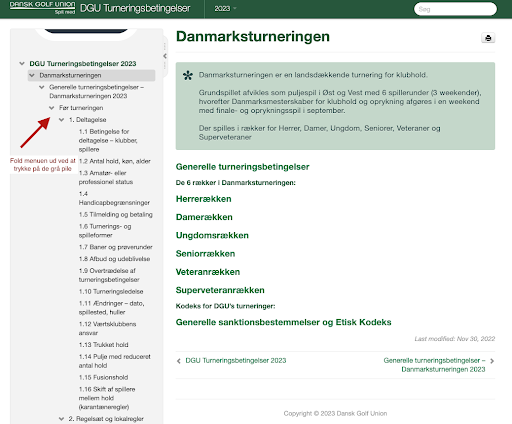Collapse the 1. Deltagelse section
Screen dimensions: 512x424
coord(62,120)
